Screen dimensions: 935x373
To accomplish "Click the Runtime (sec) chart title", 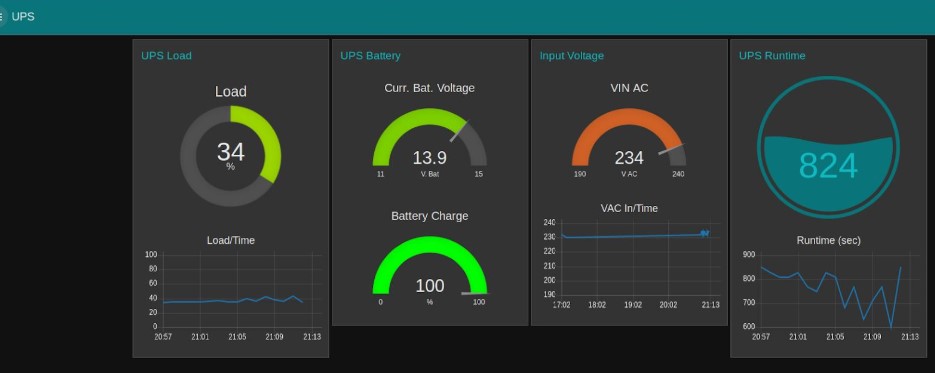I will pos(828,241).
